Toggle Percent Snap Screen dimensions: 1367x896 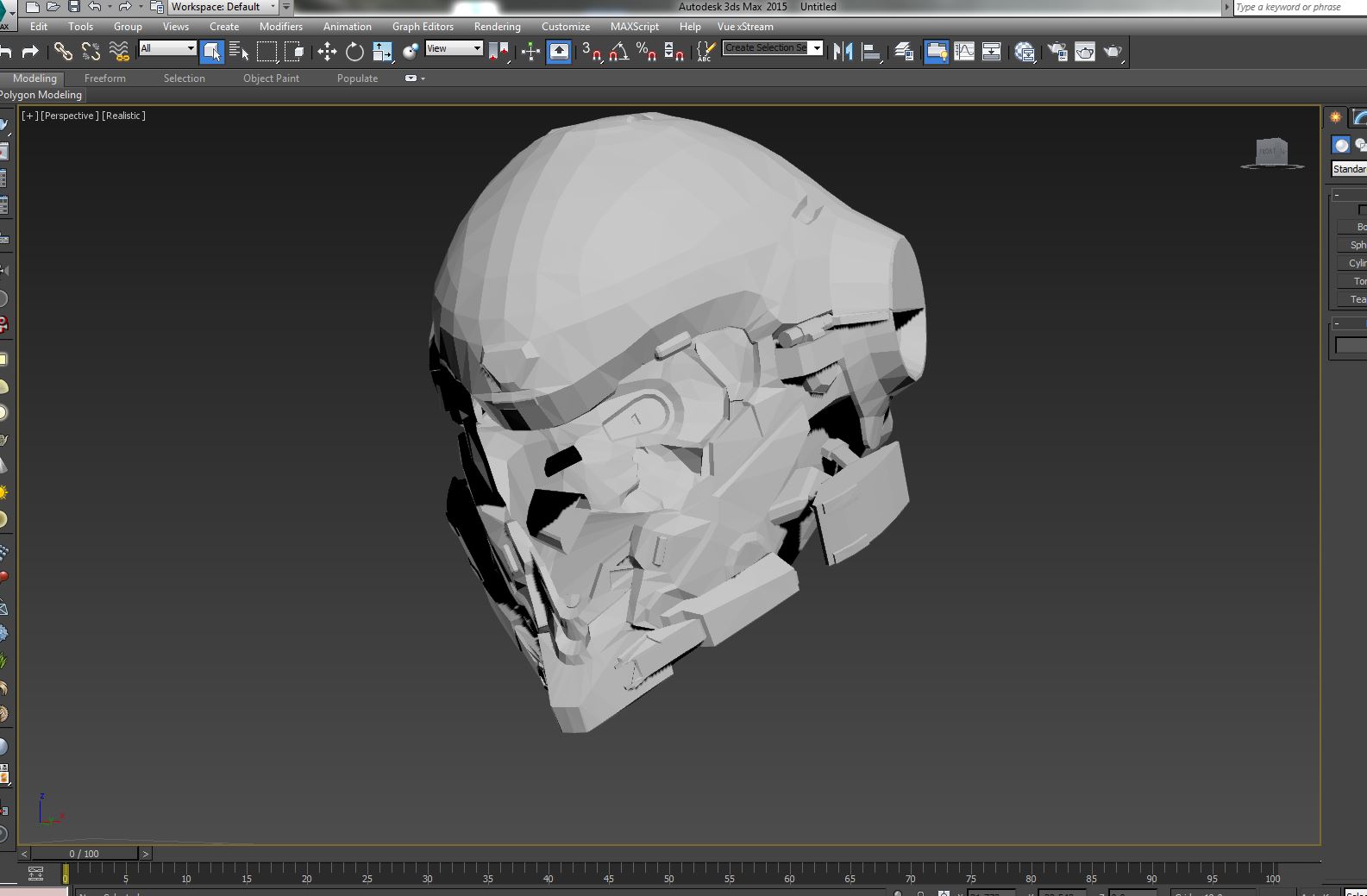[647, 52]
